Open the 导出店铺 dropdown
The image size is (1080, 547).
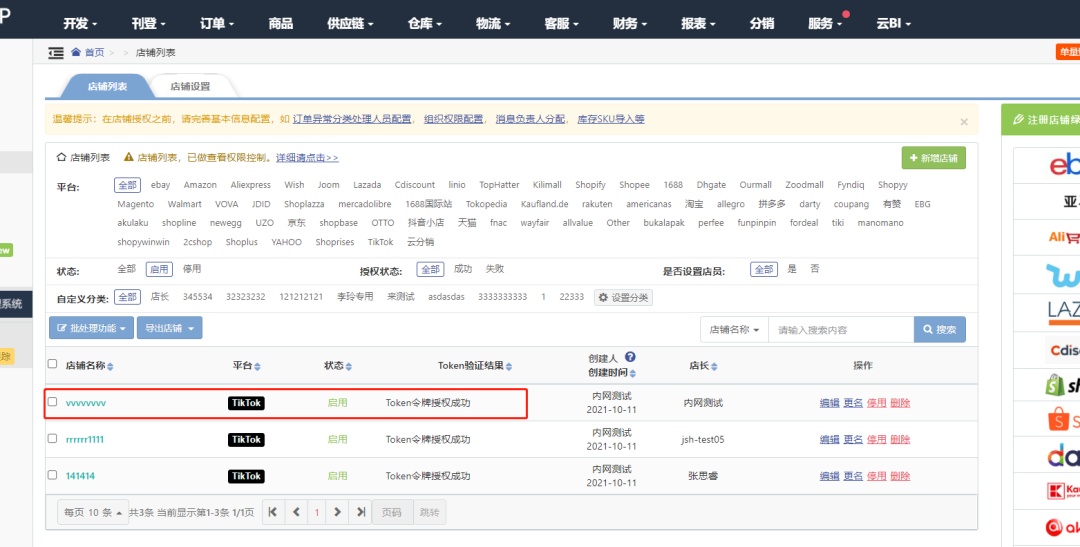[169, 328]
